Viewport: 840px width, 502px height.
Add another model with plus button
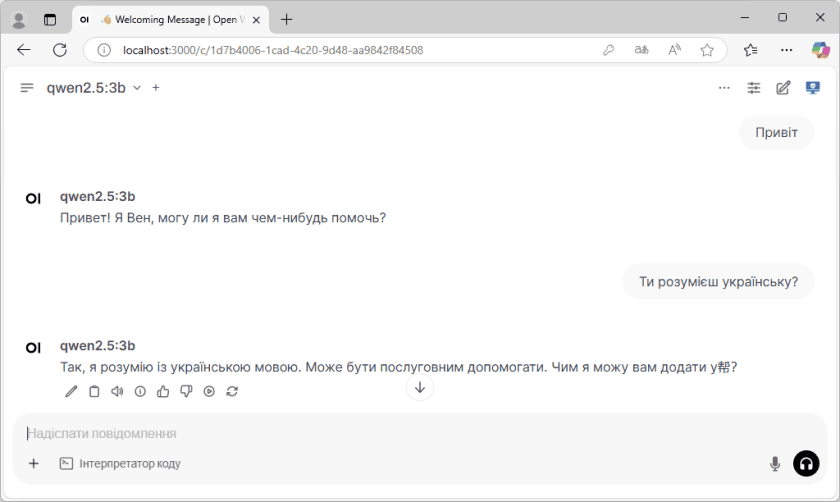coord(156,88)
